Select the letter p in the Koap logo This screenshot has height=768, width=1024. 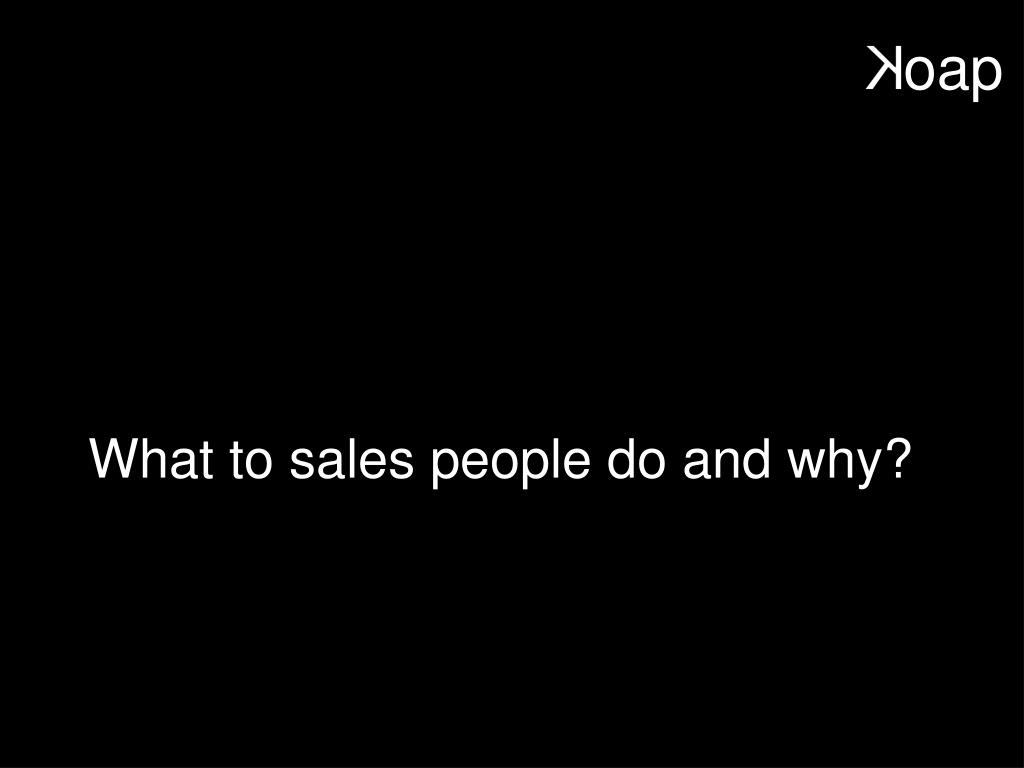(985, 77)
